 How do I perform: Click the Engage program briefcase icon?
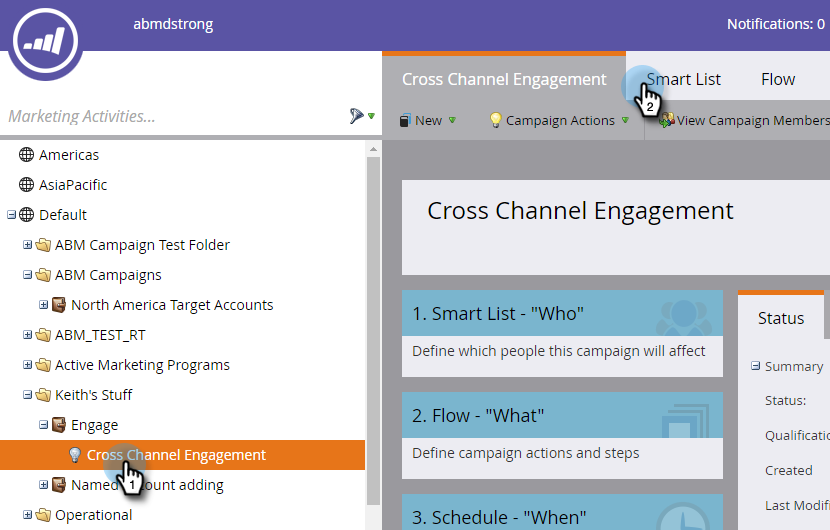click(59, 425)
